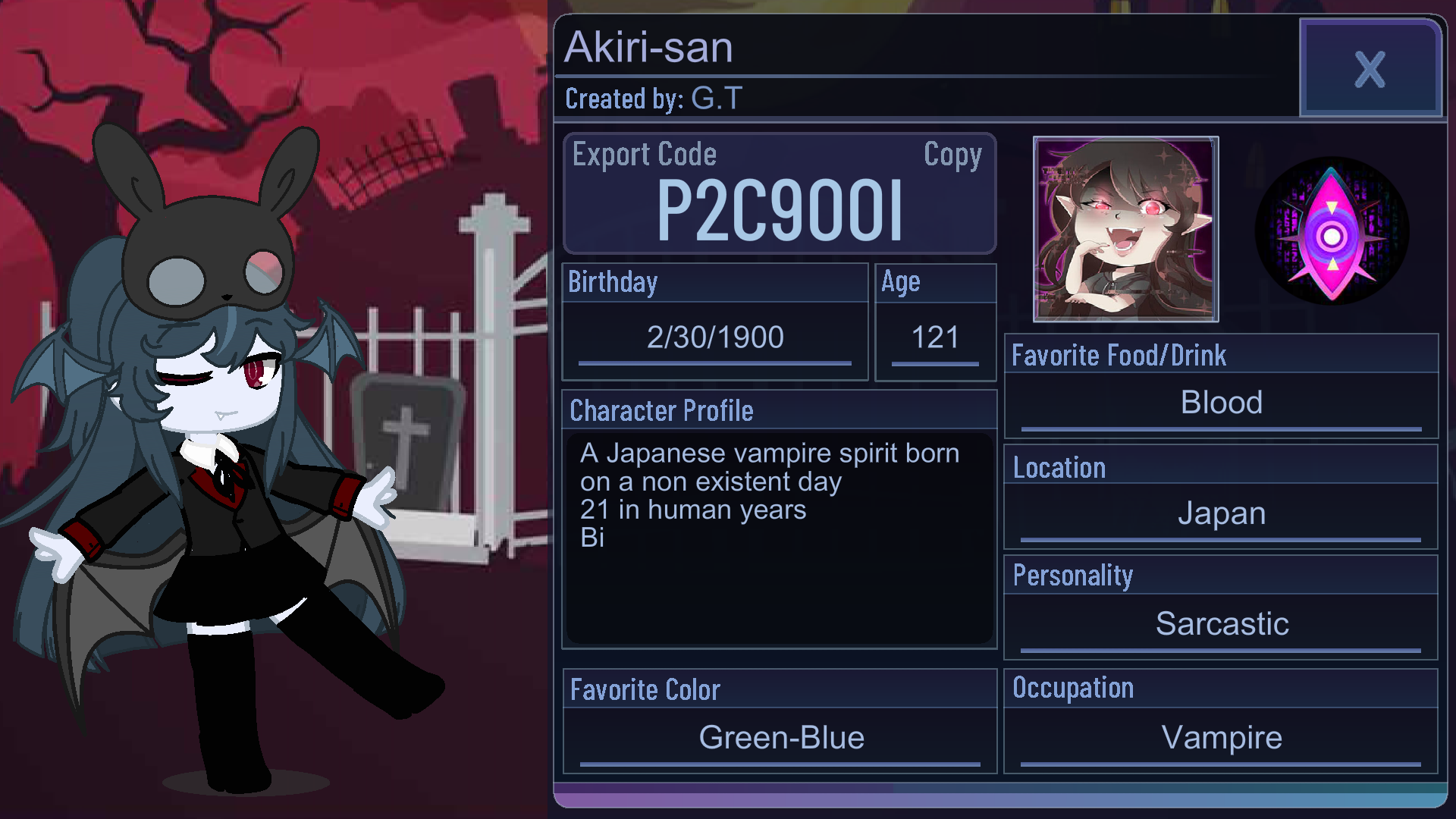Copy the export code
1456x819 pixels.
[952, 155]
